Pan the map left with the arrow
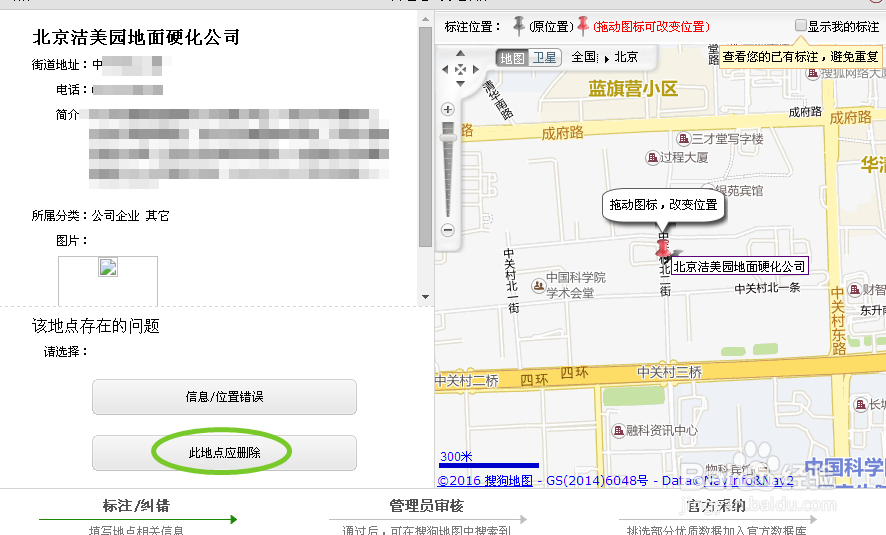 (445, 69)
